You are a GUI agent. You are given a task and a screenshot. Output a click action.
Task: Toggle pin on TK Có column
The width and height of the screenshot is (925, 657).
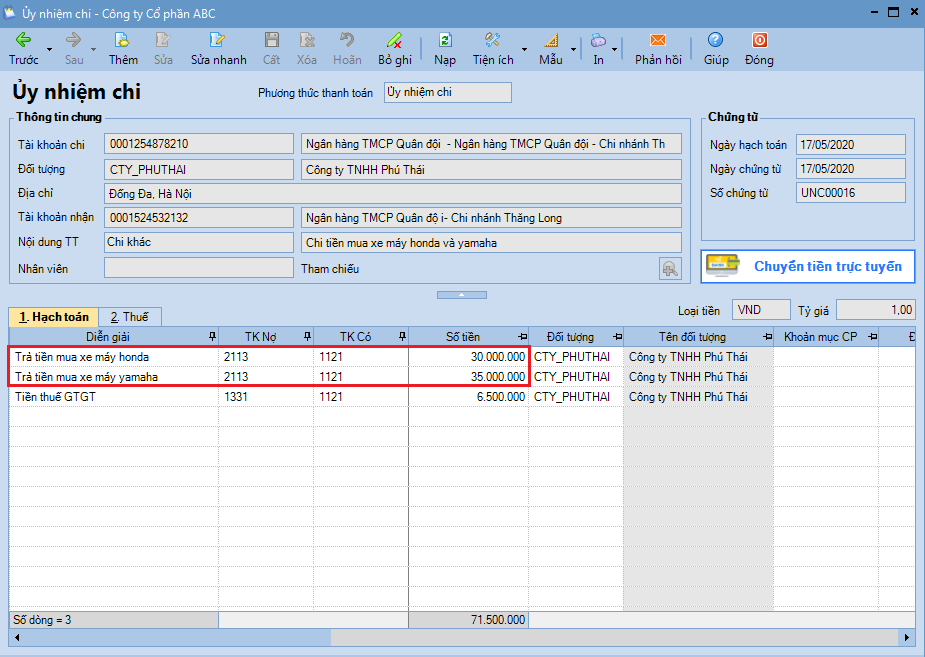(402, 337)
